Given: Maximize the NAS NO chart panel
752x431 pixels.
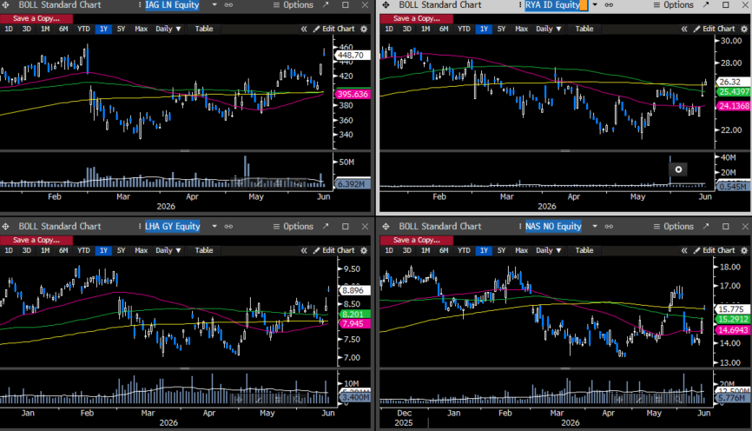Looking at the screenshot, I should 726,226.
